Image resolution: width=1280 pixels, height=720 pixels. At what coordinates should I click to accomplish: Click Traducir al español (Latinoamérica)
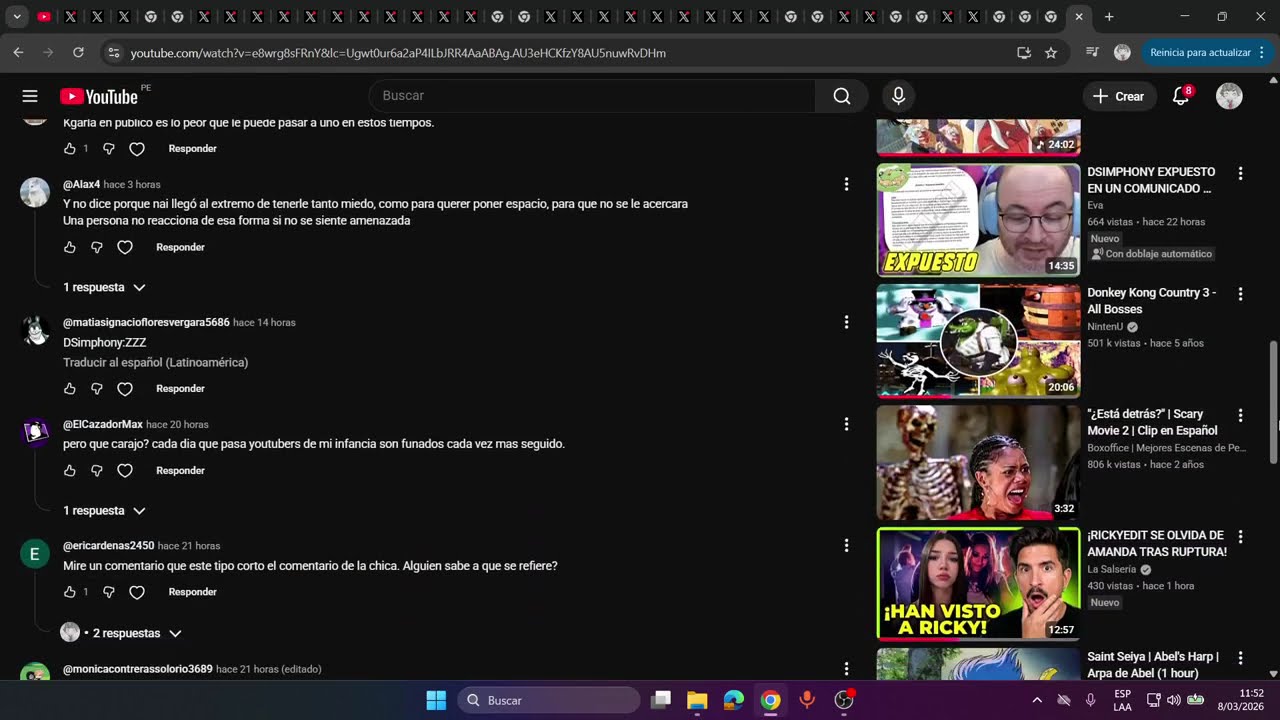[x=155, y=362]
